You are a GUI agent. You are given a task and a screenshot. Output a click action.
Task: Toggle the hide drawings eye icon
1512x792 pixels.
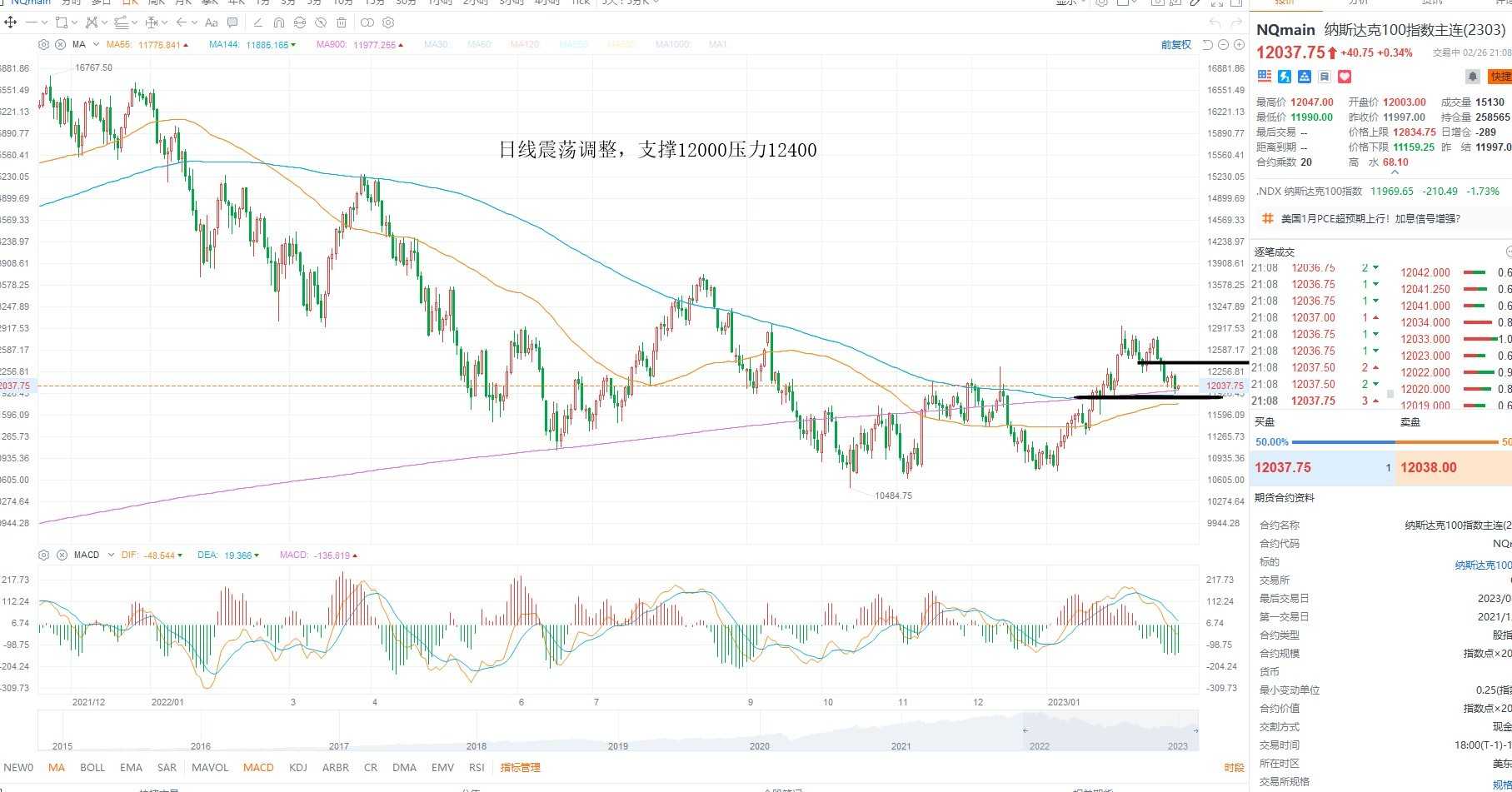pyautogui.click(x=321, y=22)
